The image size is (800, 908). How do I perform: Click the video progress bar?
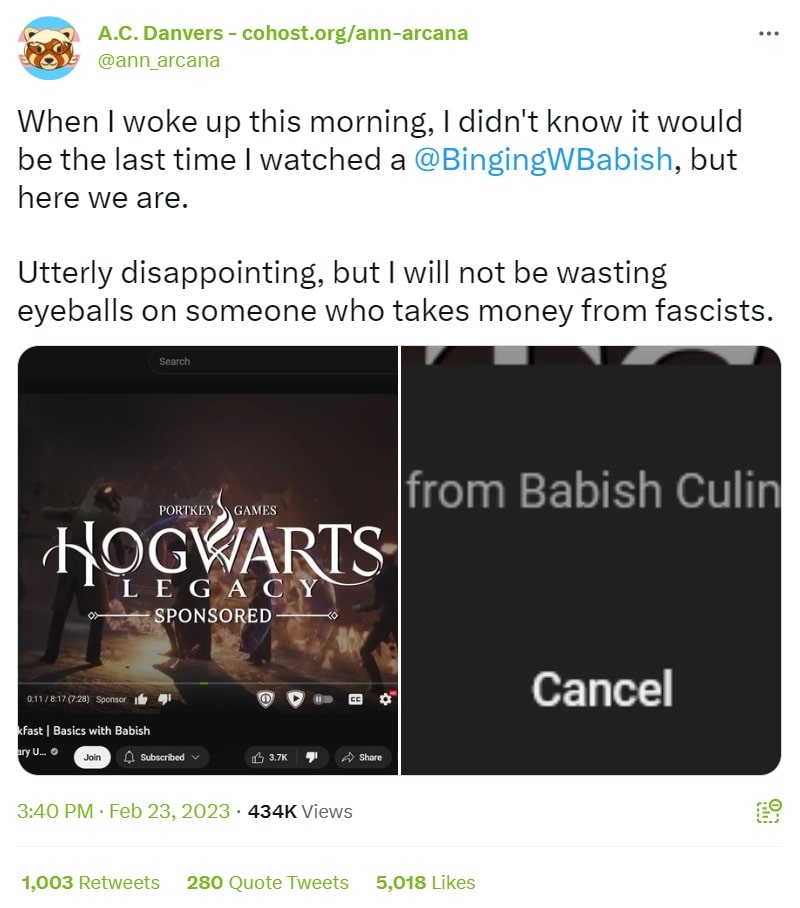[x=207, y=683]
